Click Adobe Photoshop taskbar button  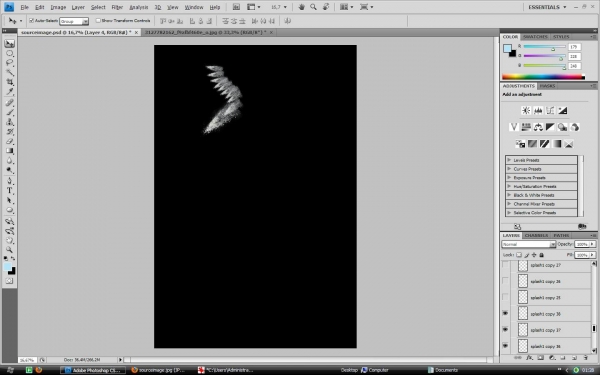click(93, 370)
